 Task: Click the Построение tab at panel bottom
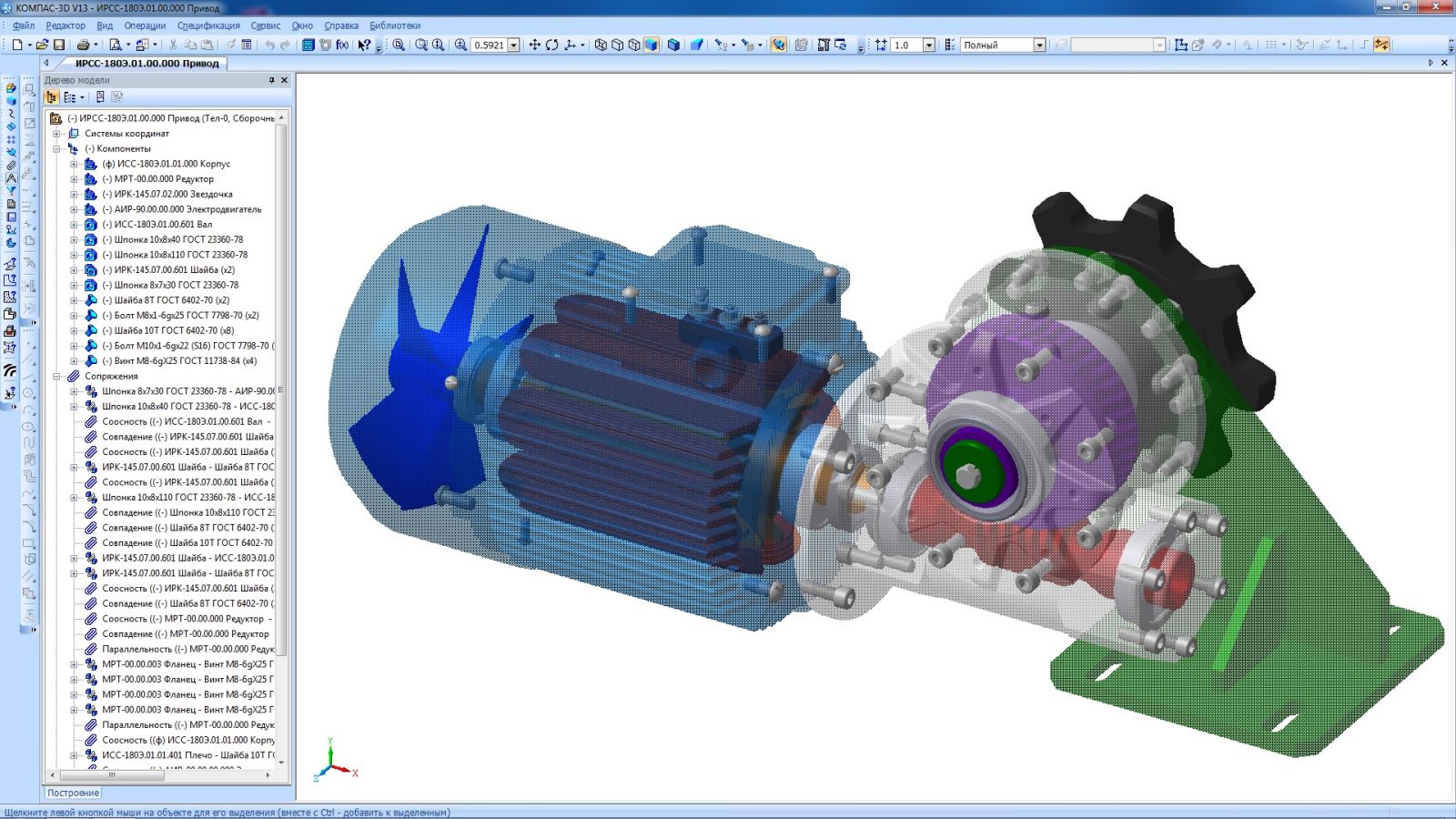[73, 793]
